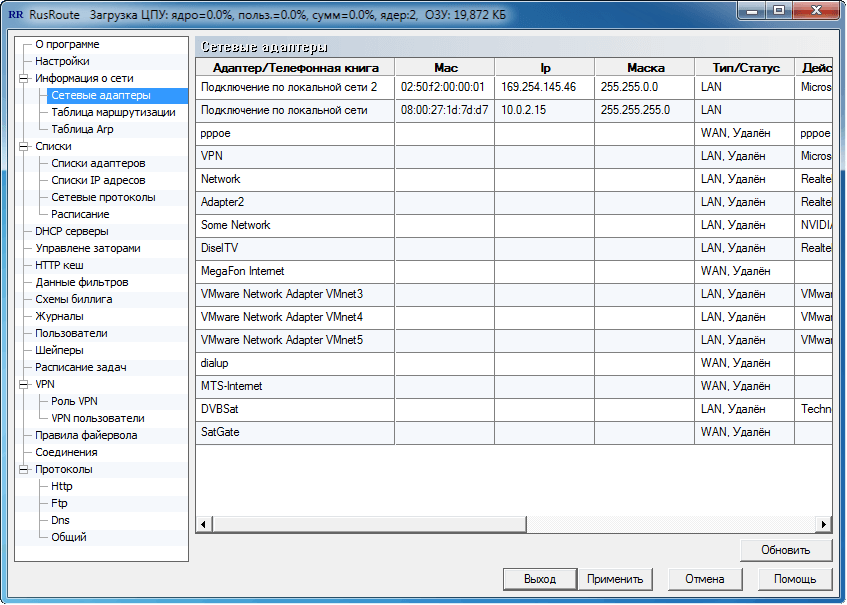Click the Адаптер/Телефонная книга column header
This screenshot has width=847, height=605.
(295, 68)
